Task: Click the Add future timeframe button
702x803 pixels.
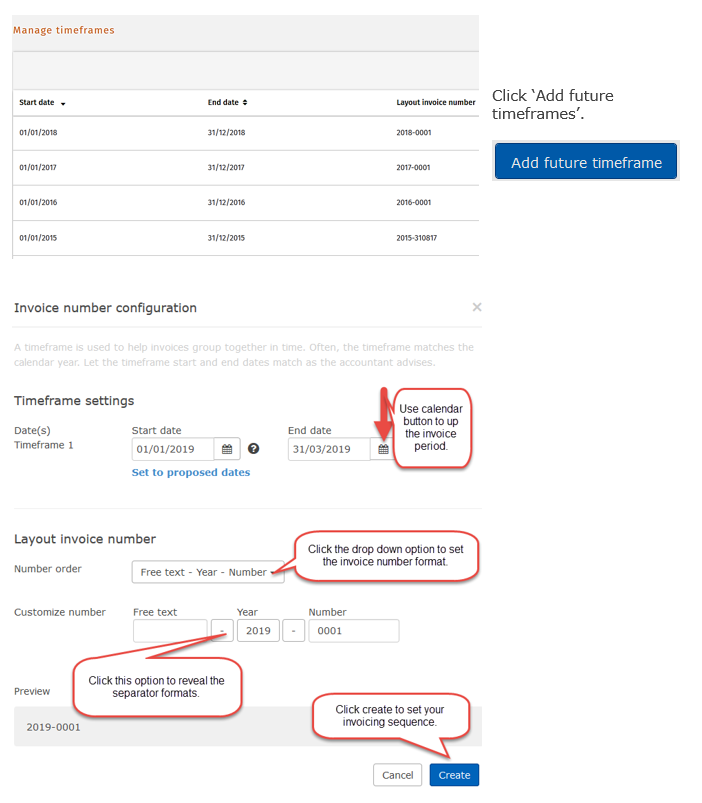Action: 586,161
